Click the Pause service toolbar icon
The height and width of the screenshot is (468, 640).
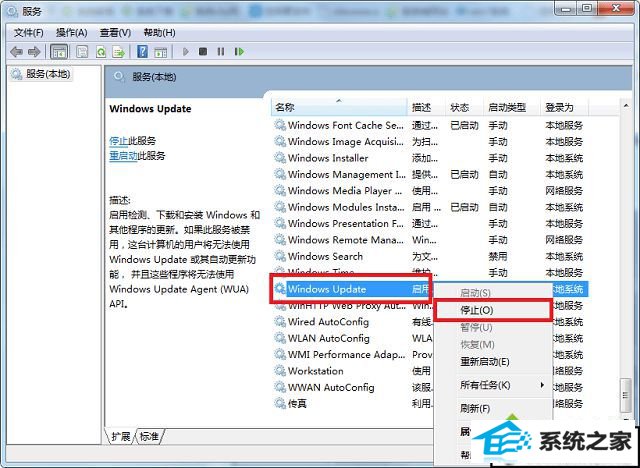point(221,52)
